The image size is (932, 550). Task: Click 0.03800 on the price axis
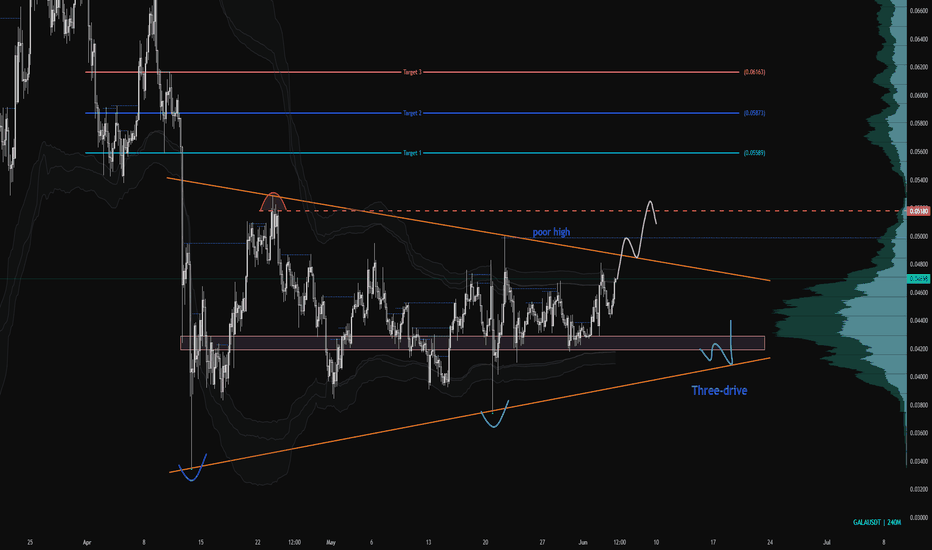click(918, 406)
